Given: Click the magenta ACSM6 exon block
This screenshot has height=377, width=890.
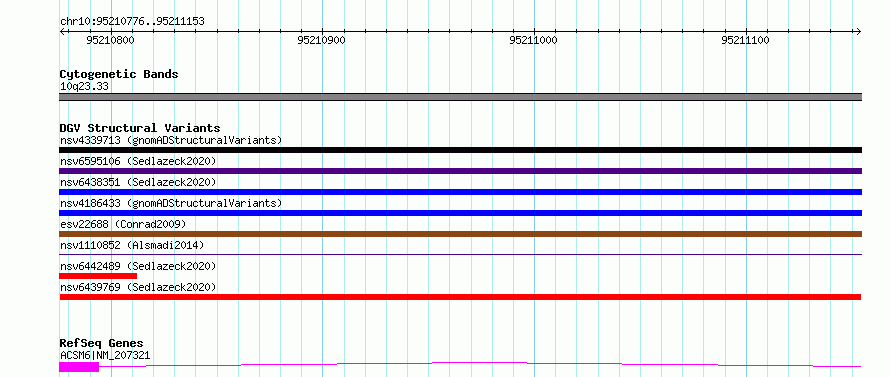Looking at the screenshot, I should [x=79, y=367].
